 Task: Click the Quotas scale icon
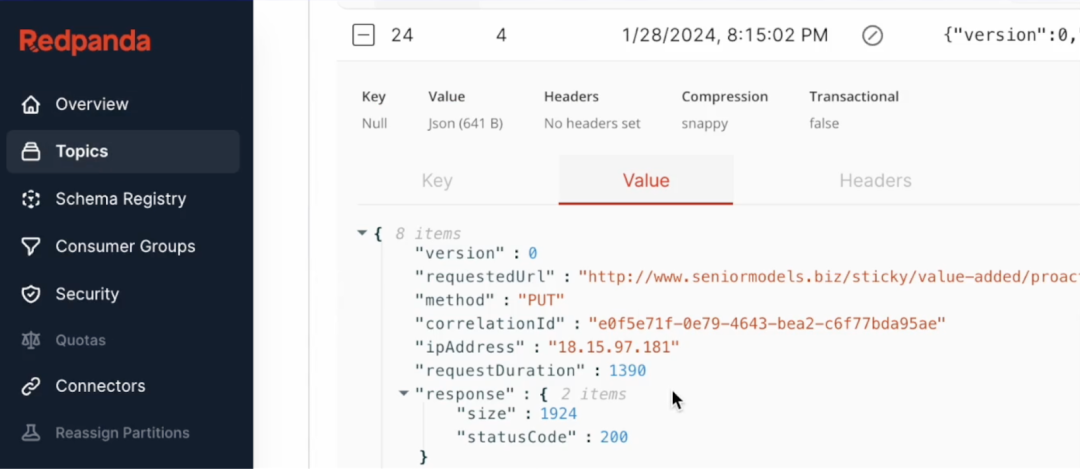(x=31, y=340)
